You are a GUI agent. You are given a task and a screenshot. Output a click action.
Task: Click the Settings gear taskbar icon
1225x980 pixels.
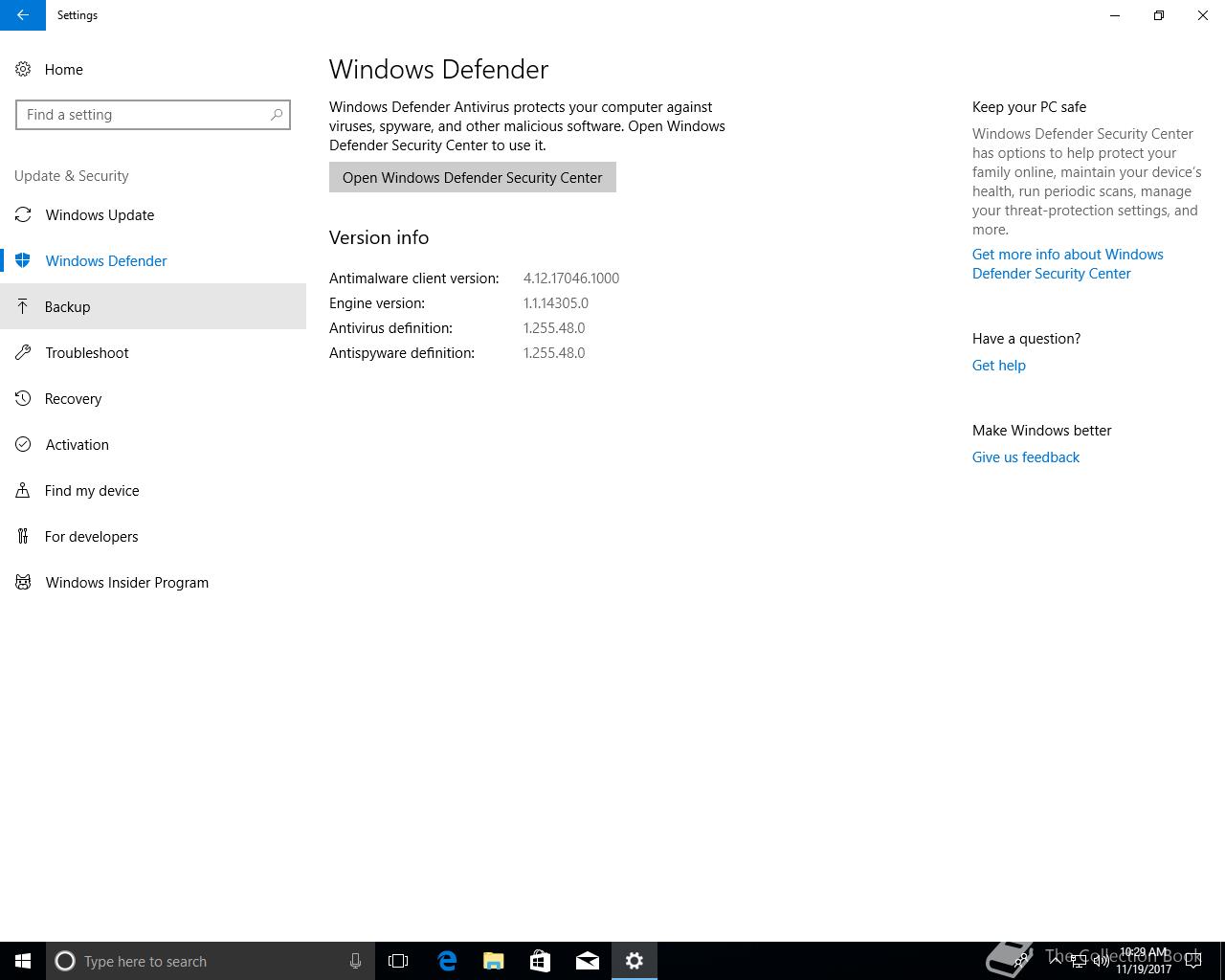(x=635, y=961)
